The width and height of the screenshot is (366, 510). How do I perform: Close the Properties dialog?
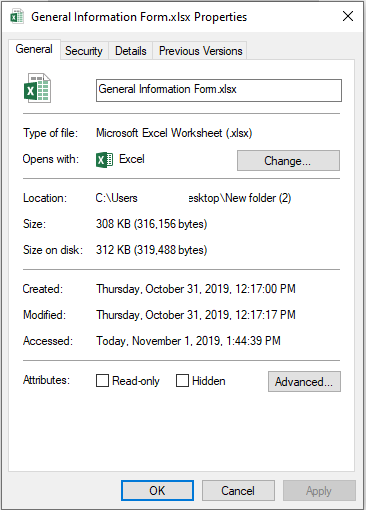click(x=348, y=16)
